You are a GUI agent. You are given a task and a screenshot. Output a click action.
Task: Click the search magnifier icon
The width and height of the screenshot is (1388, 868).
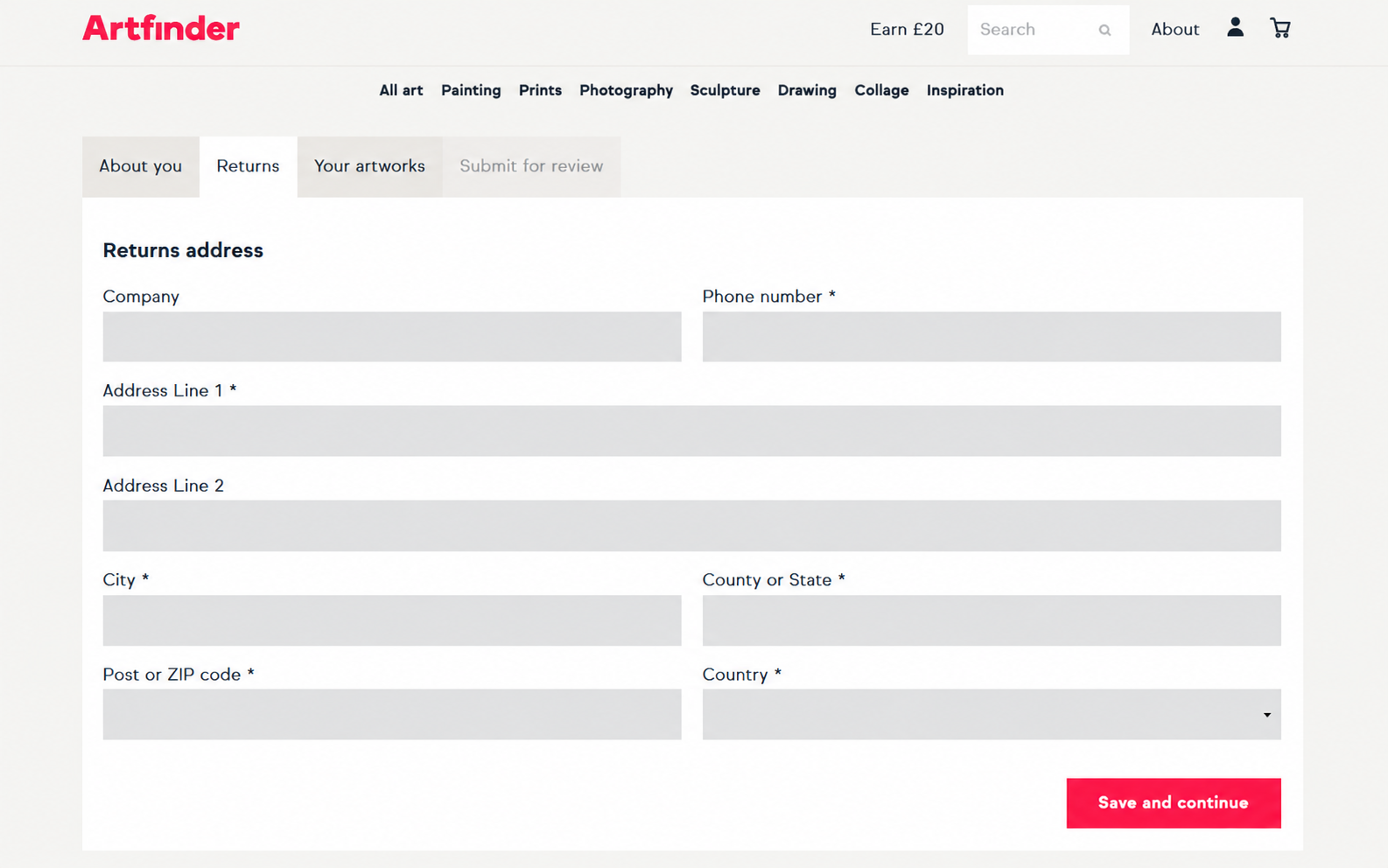click(x=1104, y=30)
